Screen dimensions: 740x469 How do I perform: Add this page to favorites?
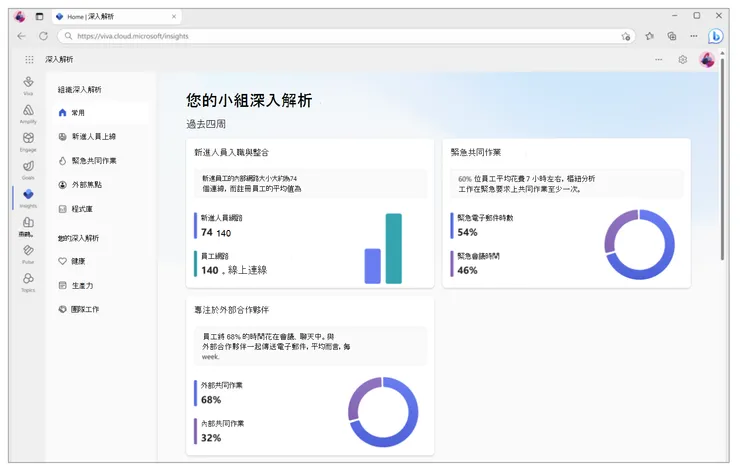[626, 36]
